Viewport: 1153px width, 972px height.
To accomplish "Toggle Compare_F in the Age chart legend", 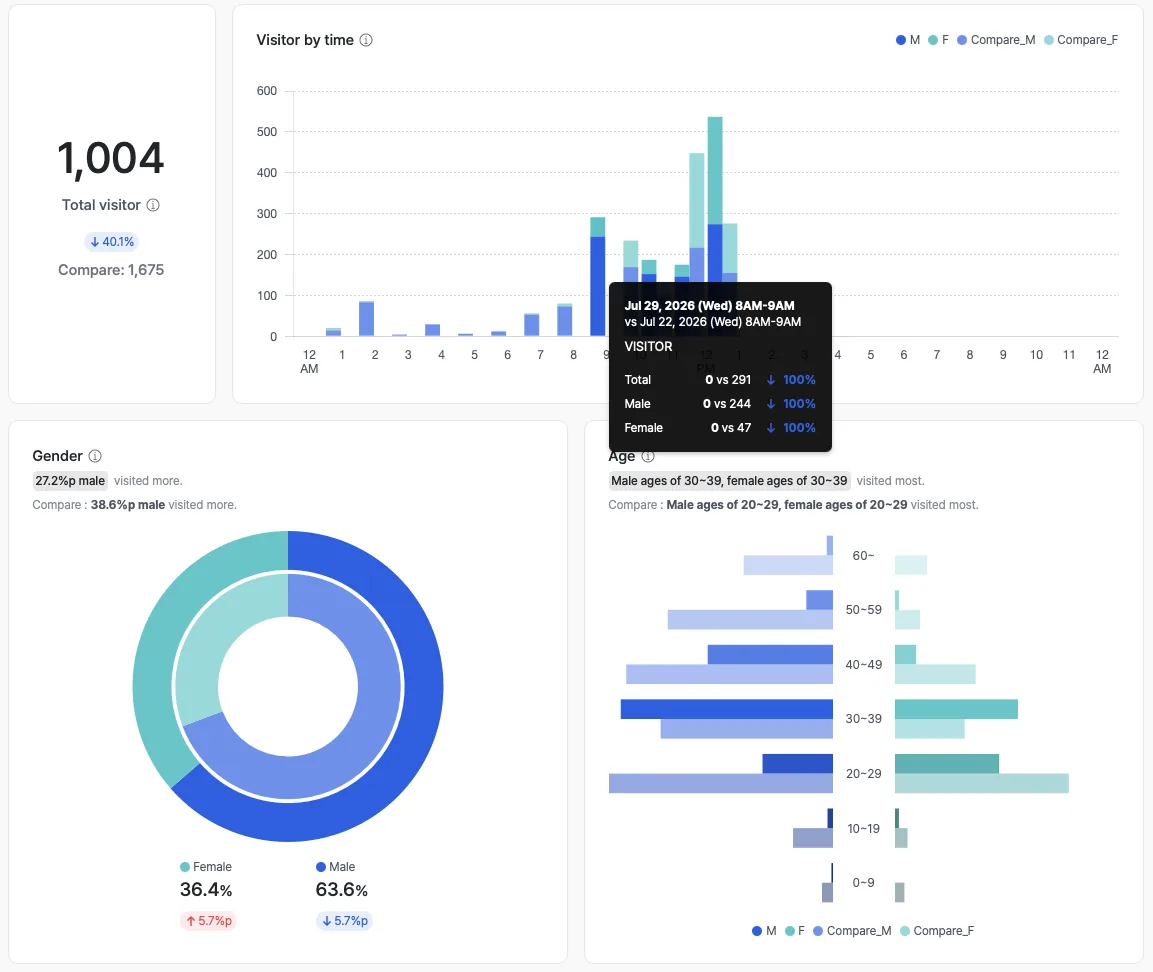I will [x=937, y=931].
